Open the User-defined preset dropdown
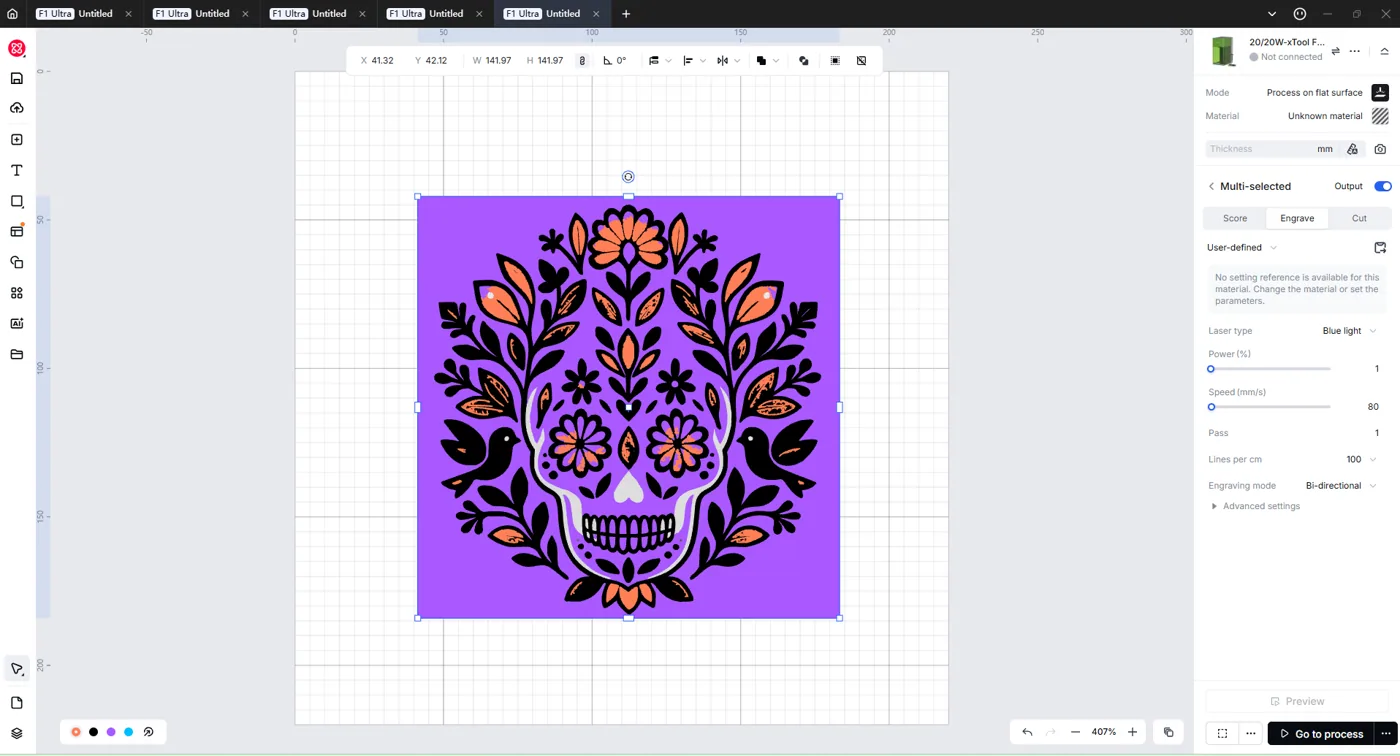The width and height of the screenshot is (1400, 756). 1242,247
